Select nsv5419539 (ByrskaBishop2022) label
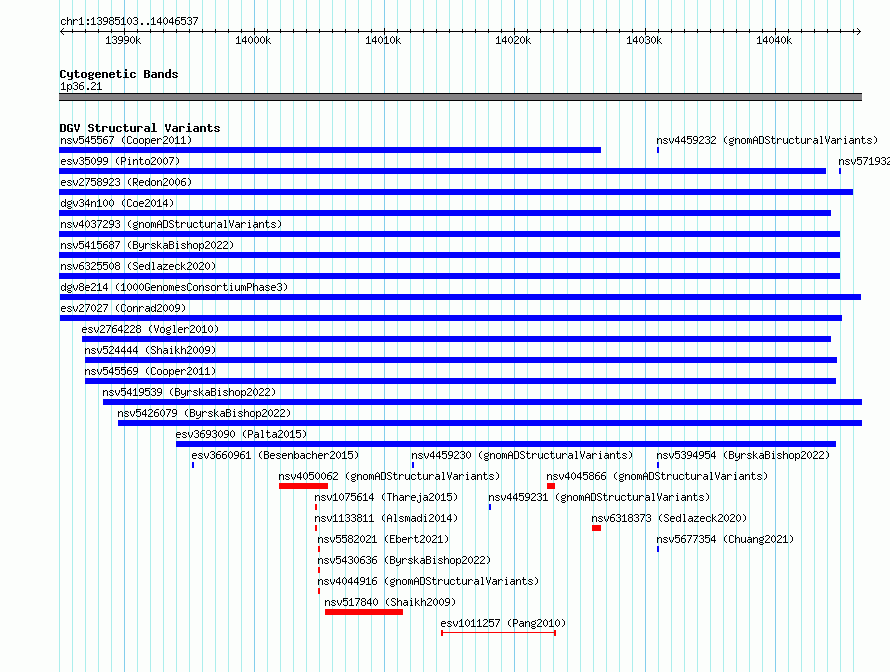Screen dimensions: 890x672 (189, 392)
